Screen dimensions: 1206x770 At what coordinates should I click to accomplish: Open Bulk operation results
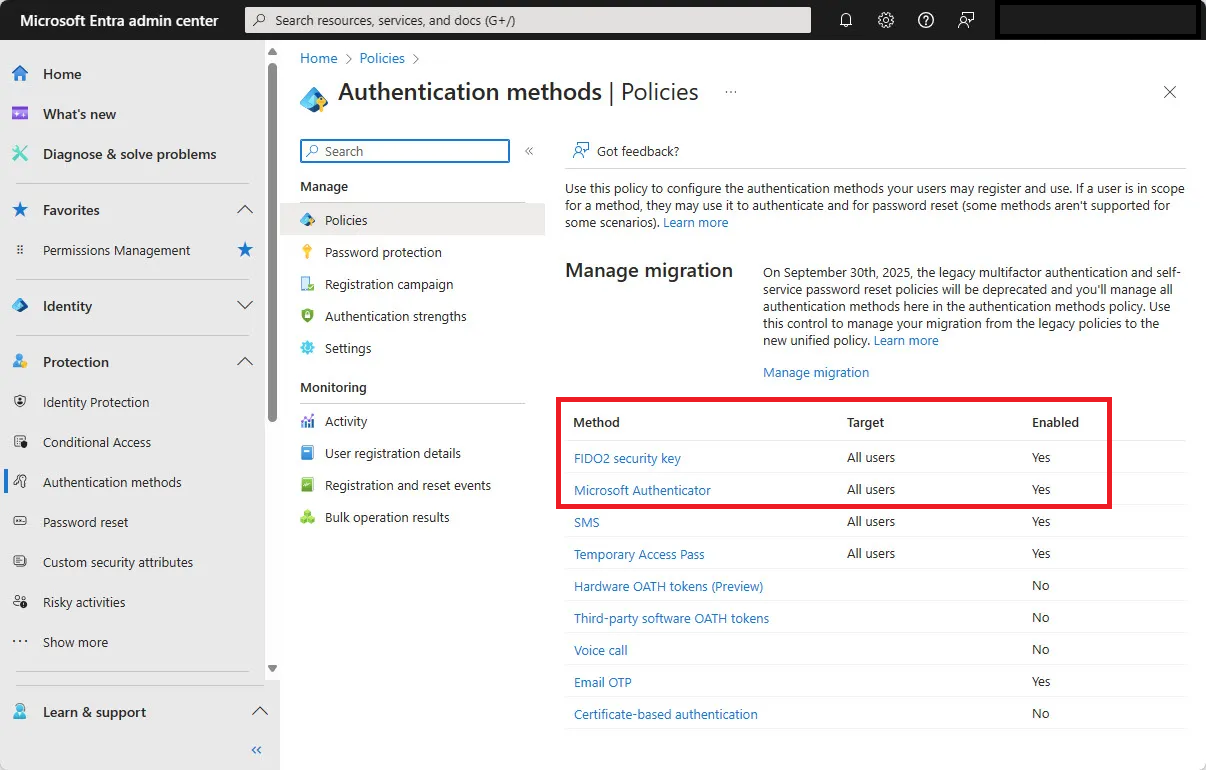pos(384,517)
